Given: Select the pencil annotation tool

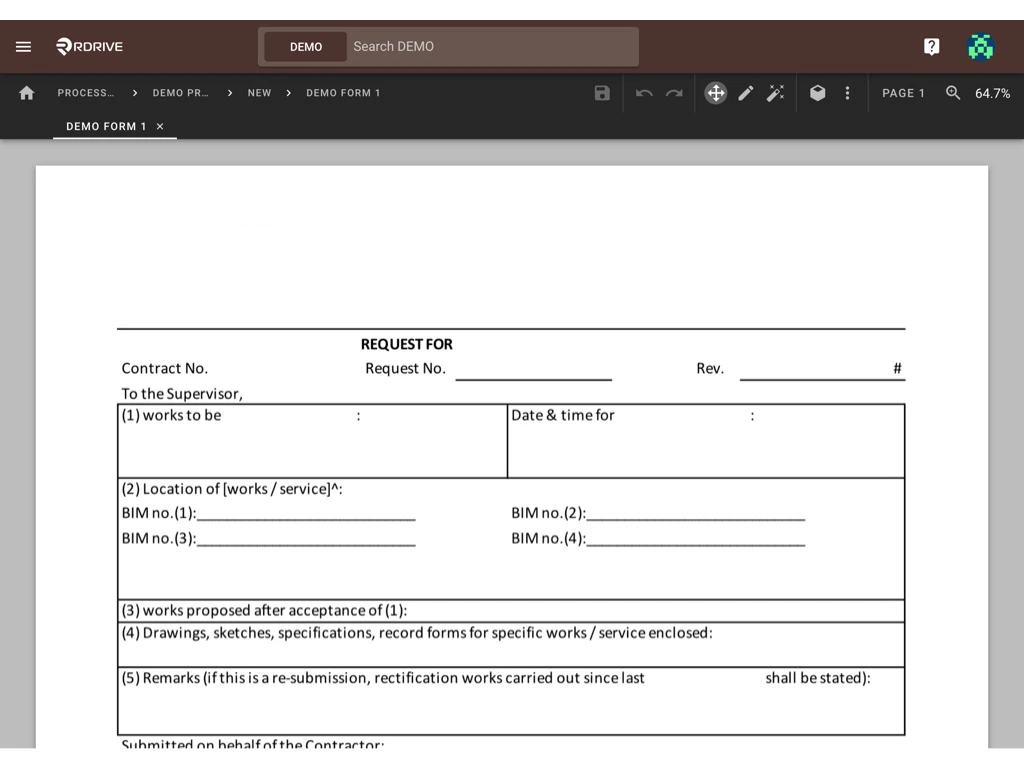Looking at the screenshot, I should [745, 93].
